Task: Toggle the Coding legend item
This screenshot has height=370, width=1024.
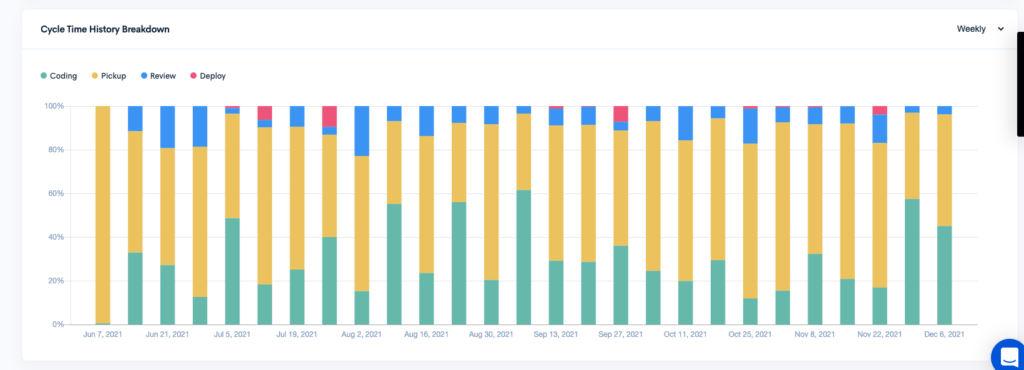Action: pos(59,76)
